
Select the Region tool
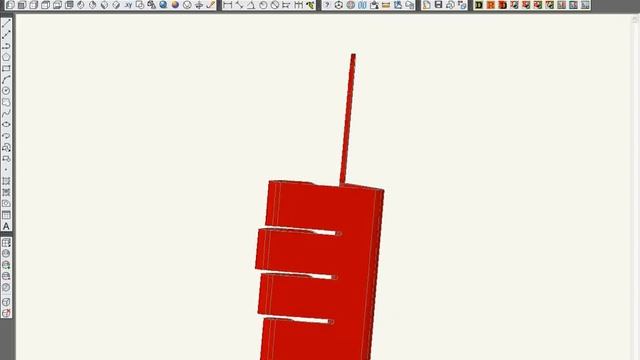pyautogui.click(x=6, y=203)
